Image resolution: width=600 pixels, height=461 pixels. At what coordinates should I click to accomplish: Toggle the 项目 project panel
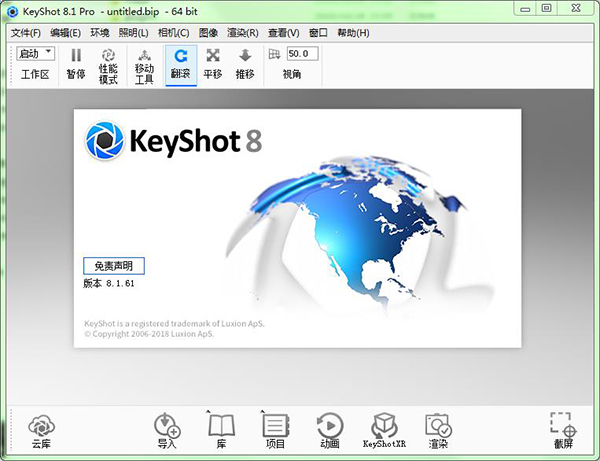tap(275, 431)
